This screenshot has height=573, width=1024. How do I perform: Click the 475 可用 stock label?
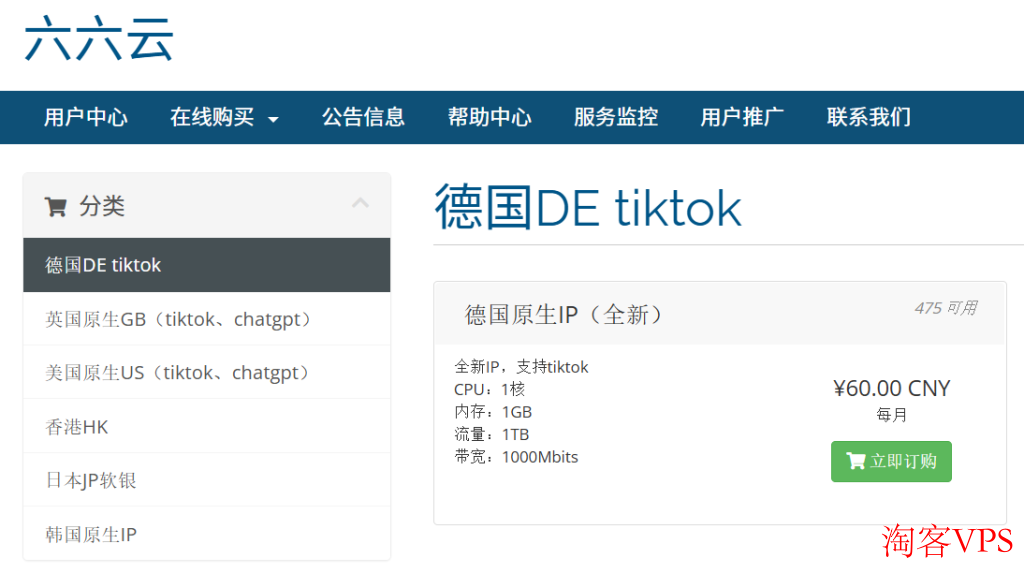point(945,308)
